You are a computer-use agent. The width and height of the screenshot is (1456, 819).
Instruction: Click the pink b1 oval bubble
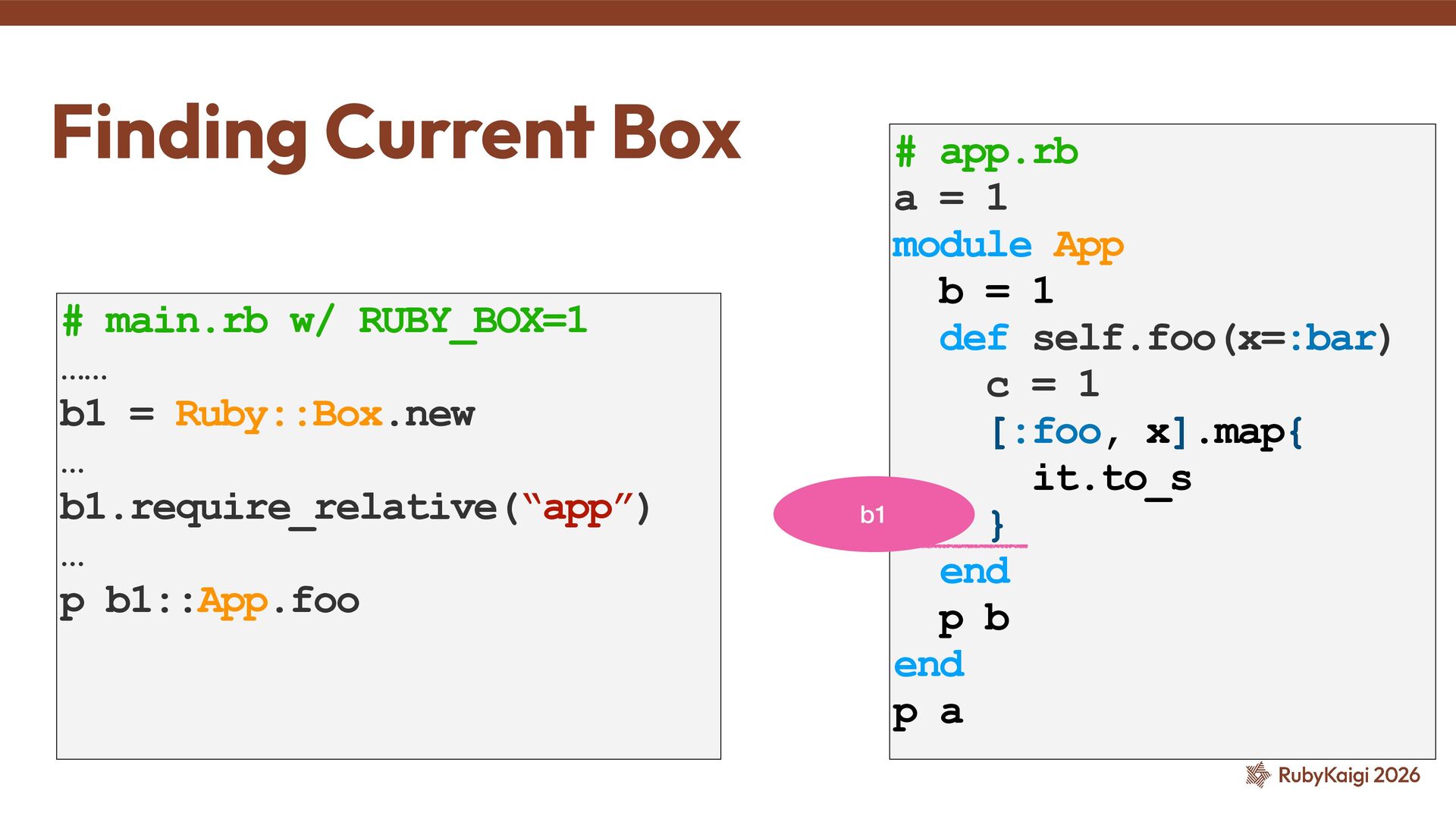coord(873,514)
